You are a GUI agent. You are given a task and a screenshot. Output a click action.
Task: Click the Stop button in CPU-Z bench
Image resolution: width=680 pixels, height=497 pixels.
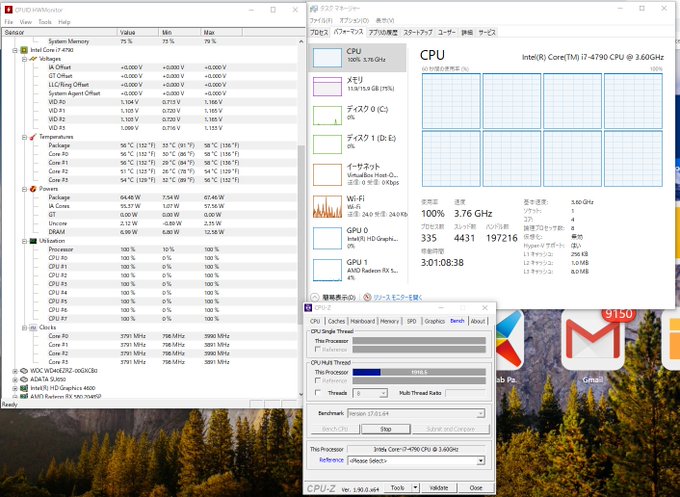(386, 429)
